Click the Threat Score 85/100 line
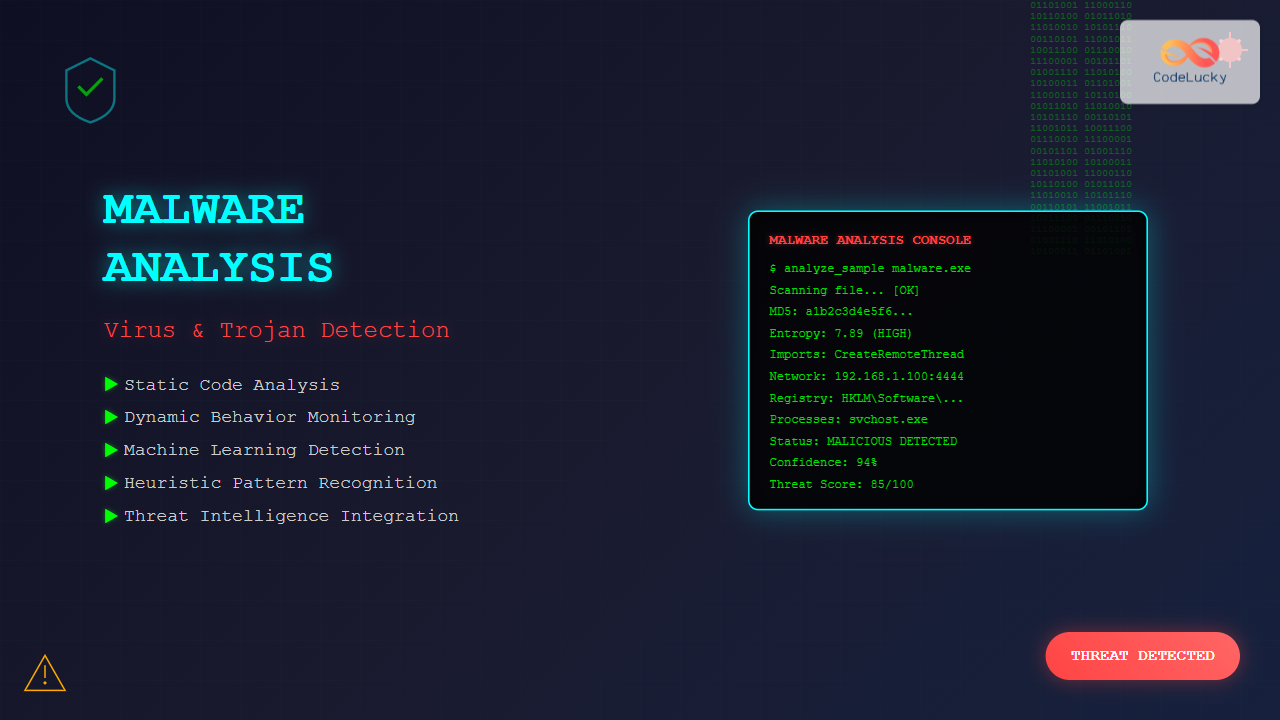Screen dimensions: 1280x720 [x=841, y=484]
